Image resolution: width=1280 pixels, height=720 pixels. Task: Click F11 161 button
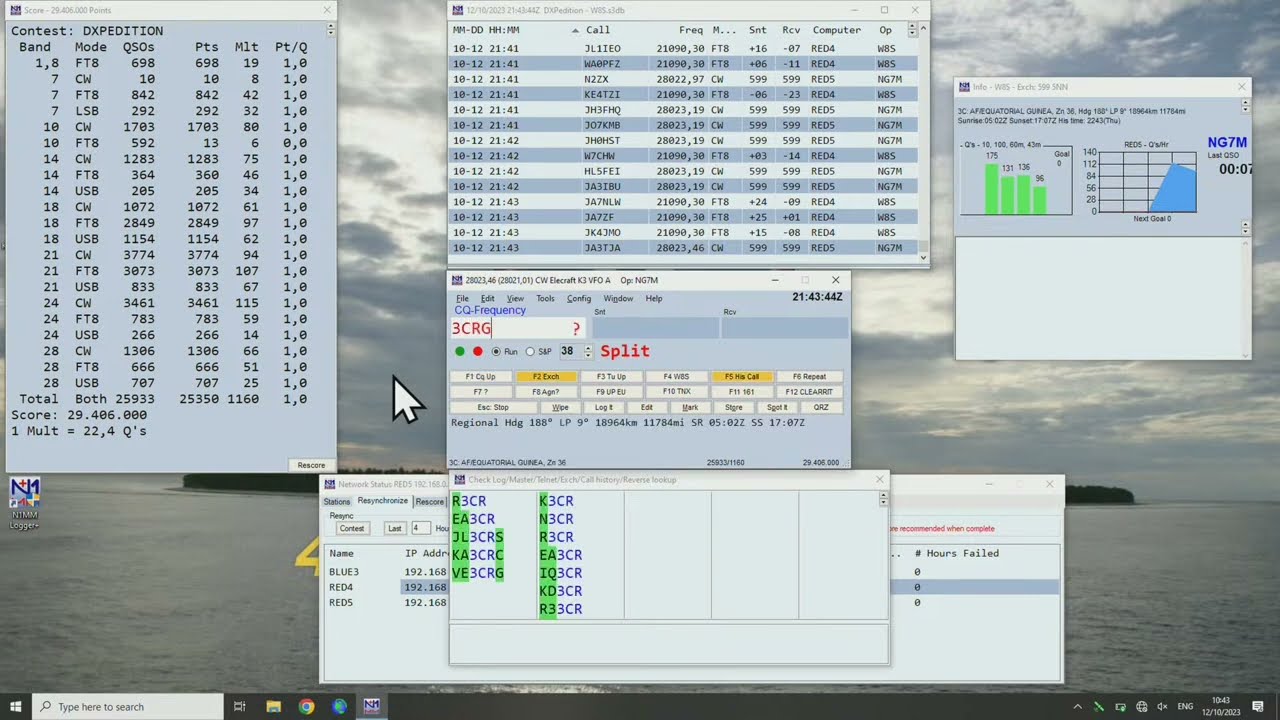(x=742, y=392)
